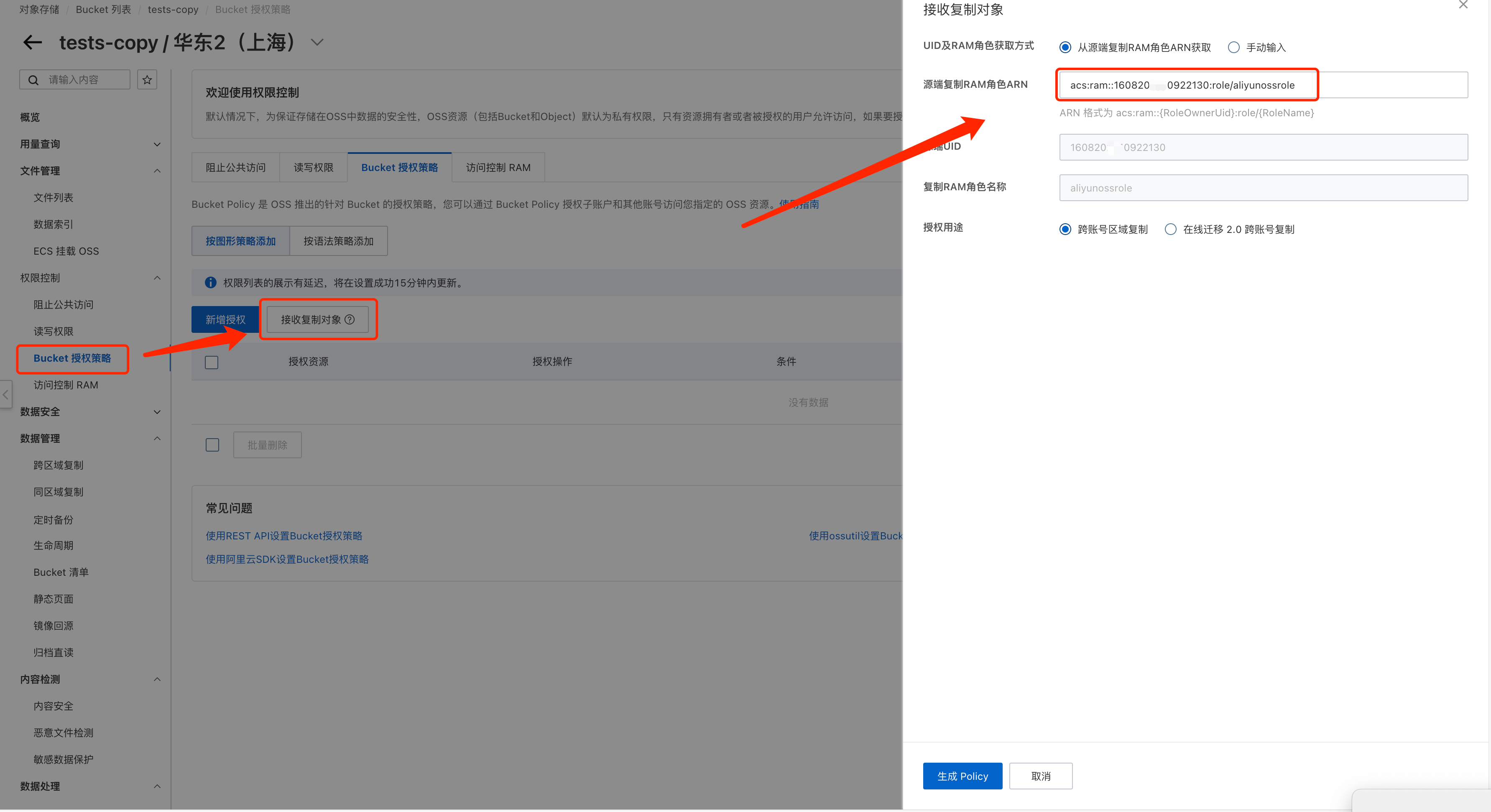Open the 使用REST API设置Bucket授权策略 link
This screenshot has height=812, width=1491.
tap(283, 535)
